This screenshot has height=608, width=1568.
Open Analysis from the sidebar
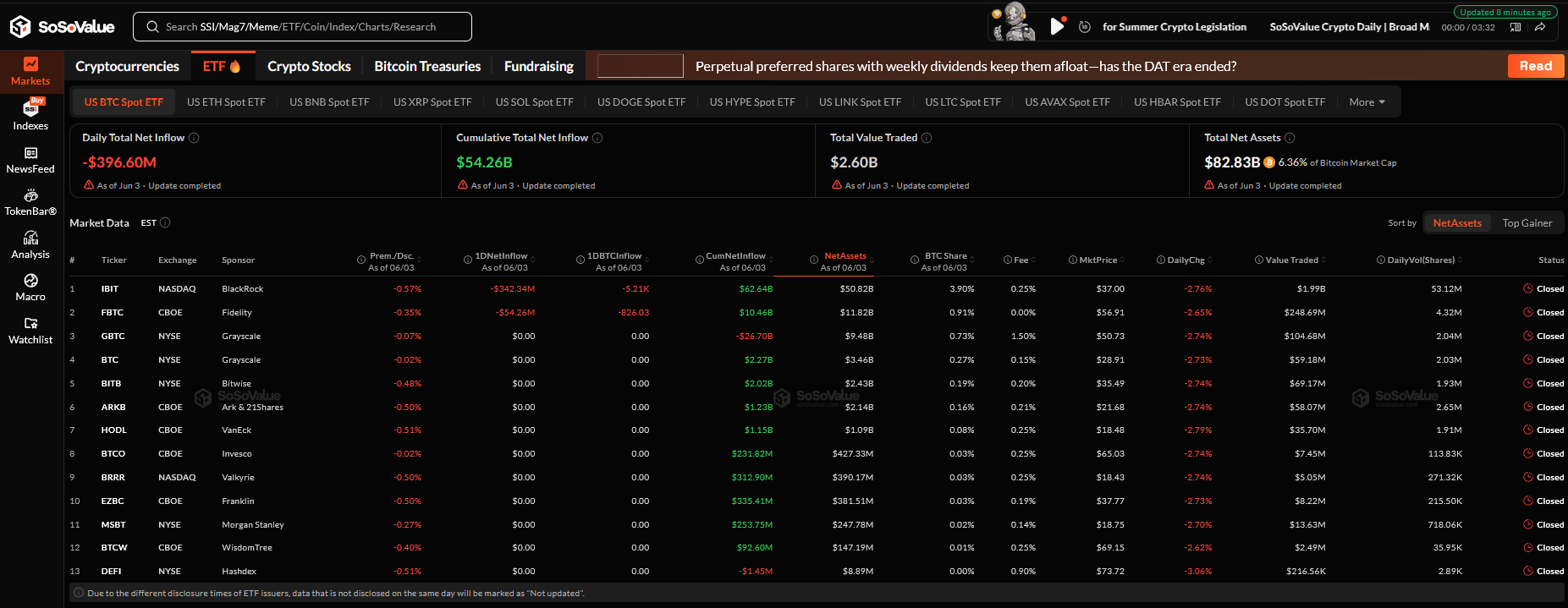tap(30, 245)
